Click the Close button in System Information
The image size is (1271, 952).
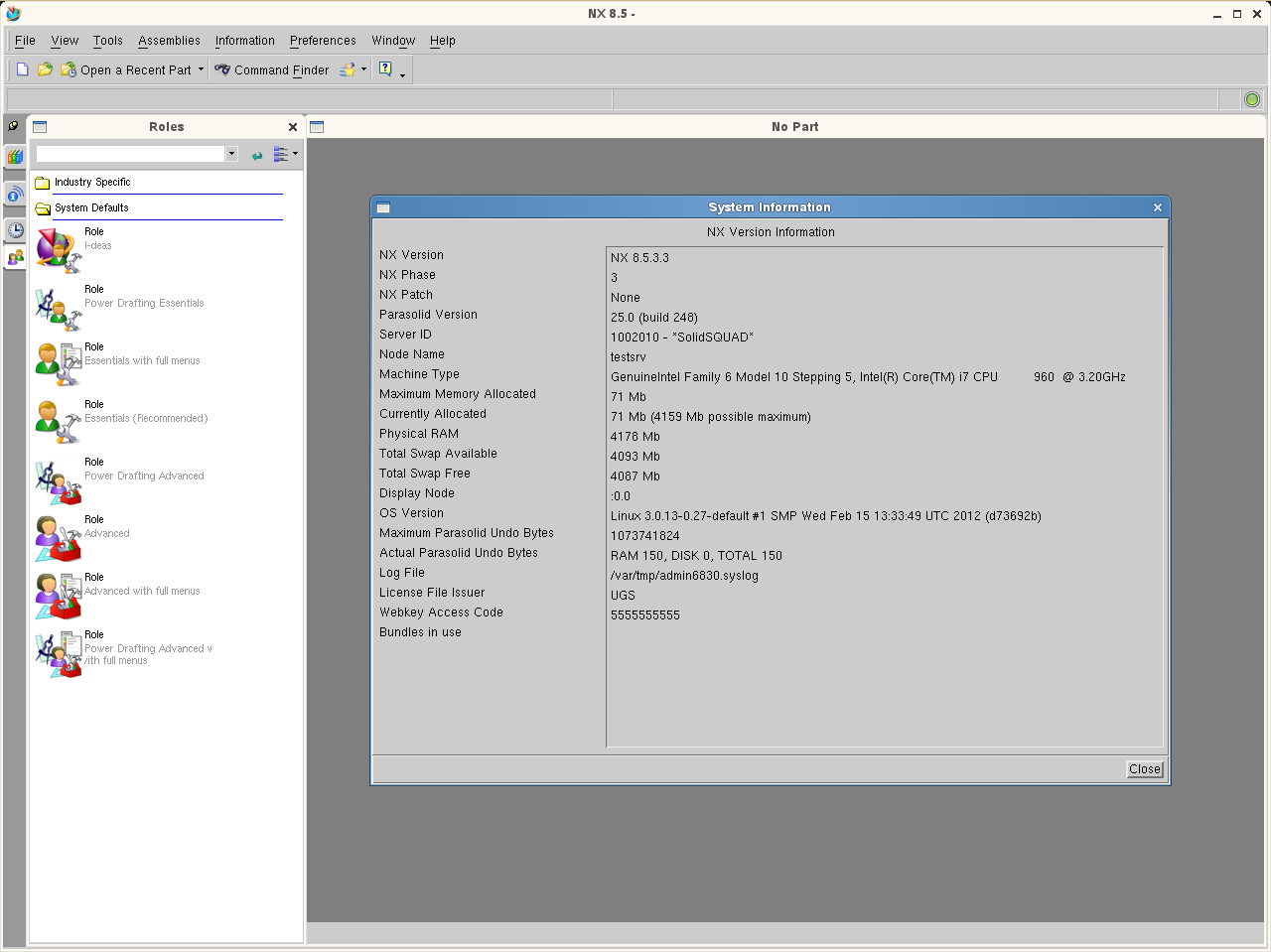1145,769
